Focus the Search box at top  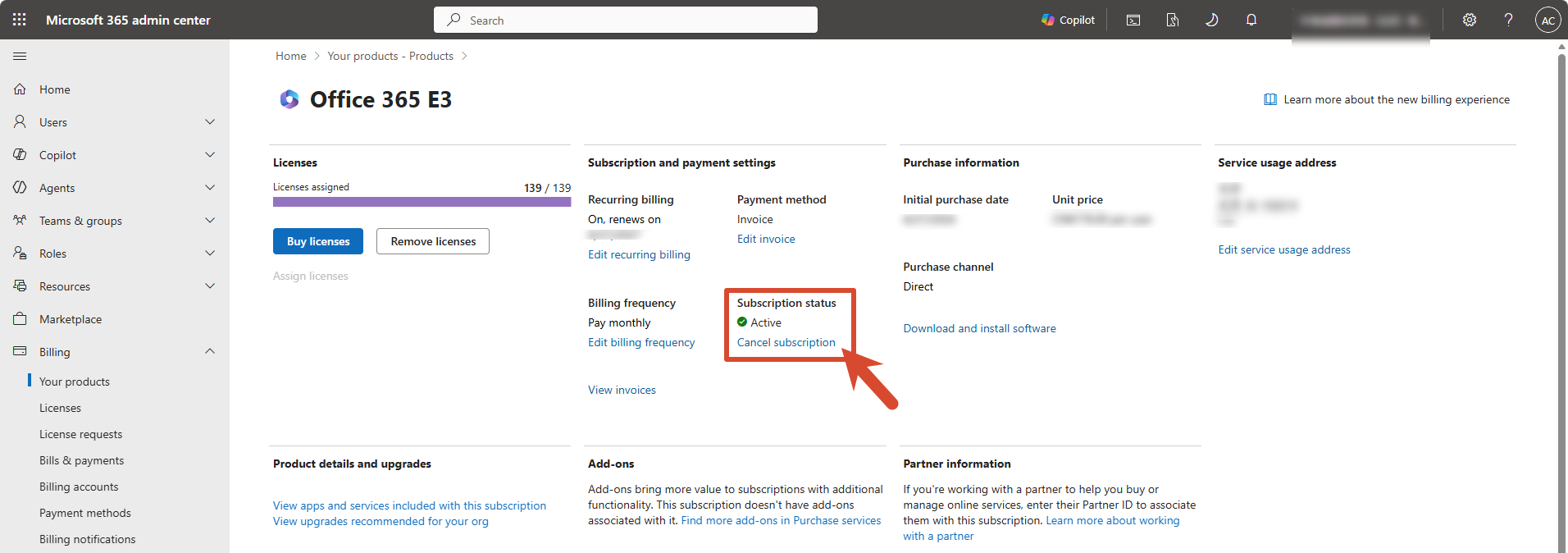tap(626, 20)
